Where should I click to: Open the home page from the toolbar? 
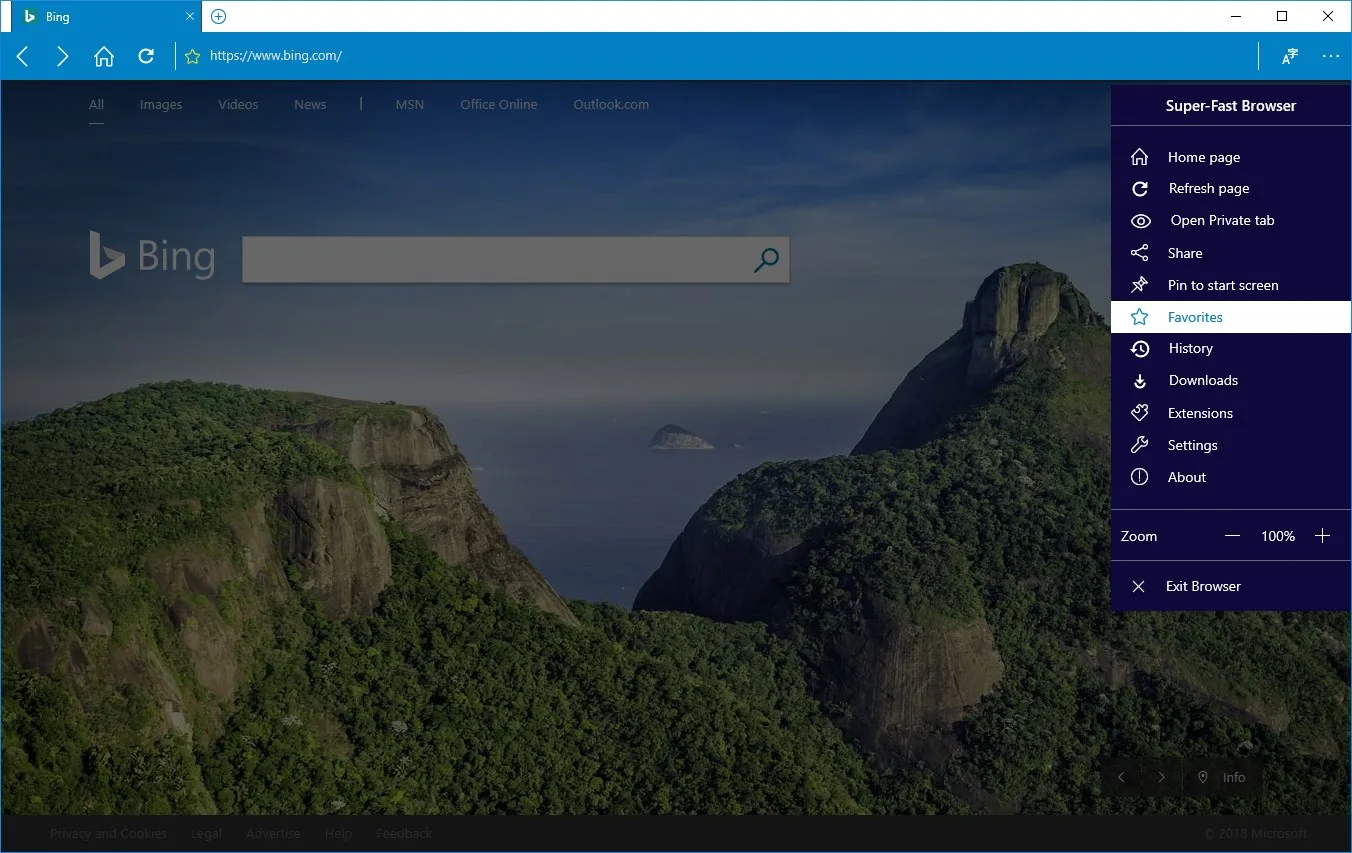click(104, 56)
